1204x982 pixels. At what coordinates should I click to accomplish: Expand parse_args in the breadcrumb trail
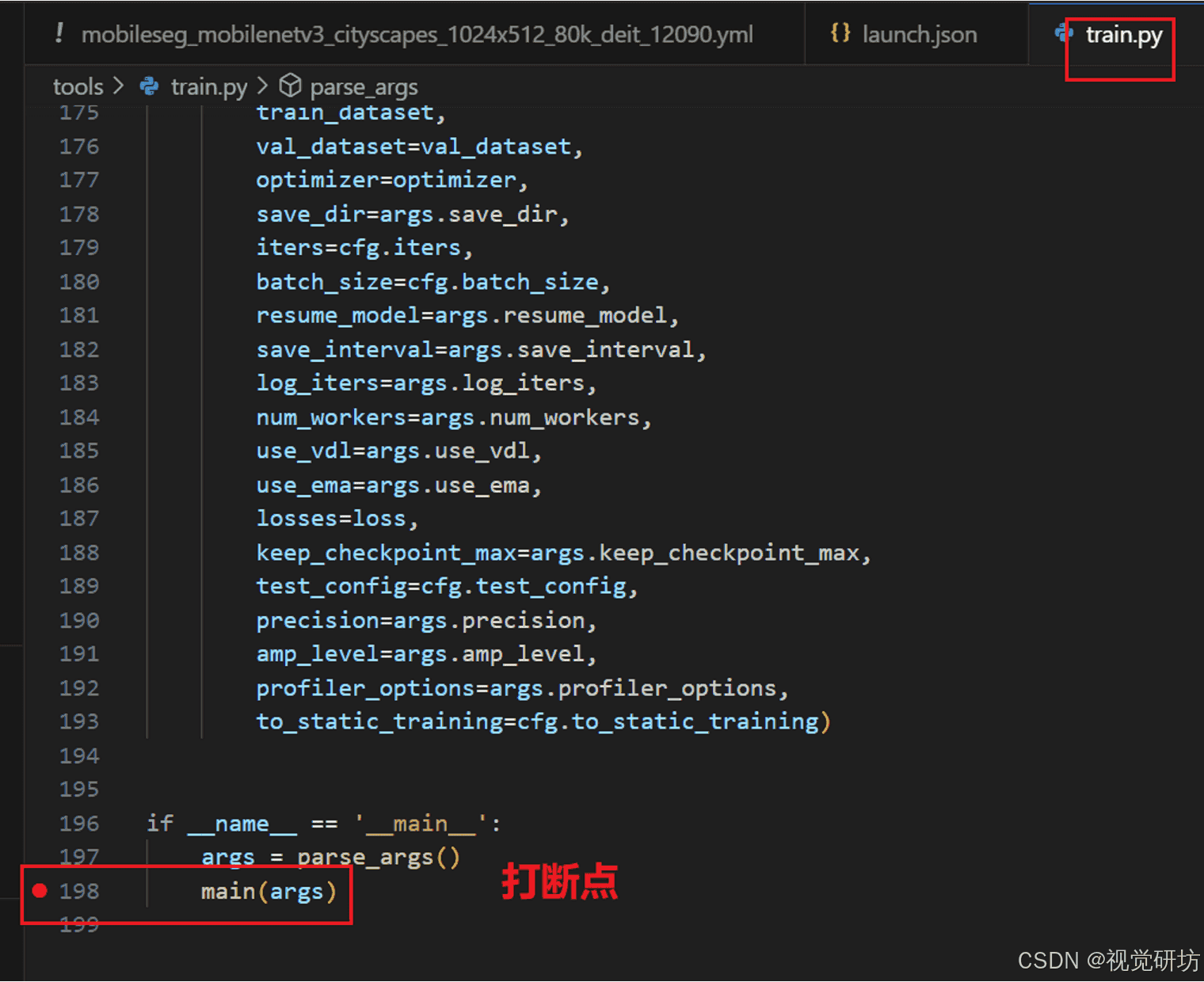click(x=364, y=86)
